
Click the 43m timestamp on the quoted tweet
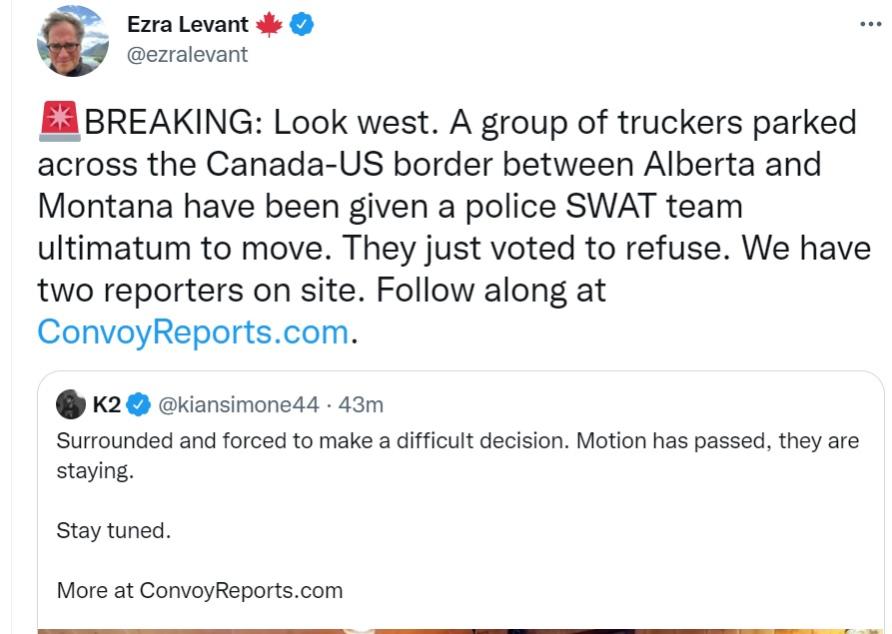pyautogui.click(x=361, y=404)
